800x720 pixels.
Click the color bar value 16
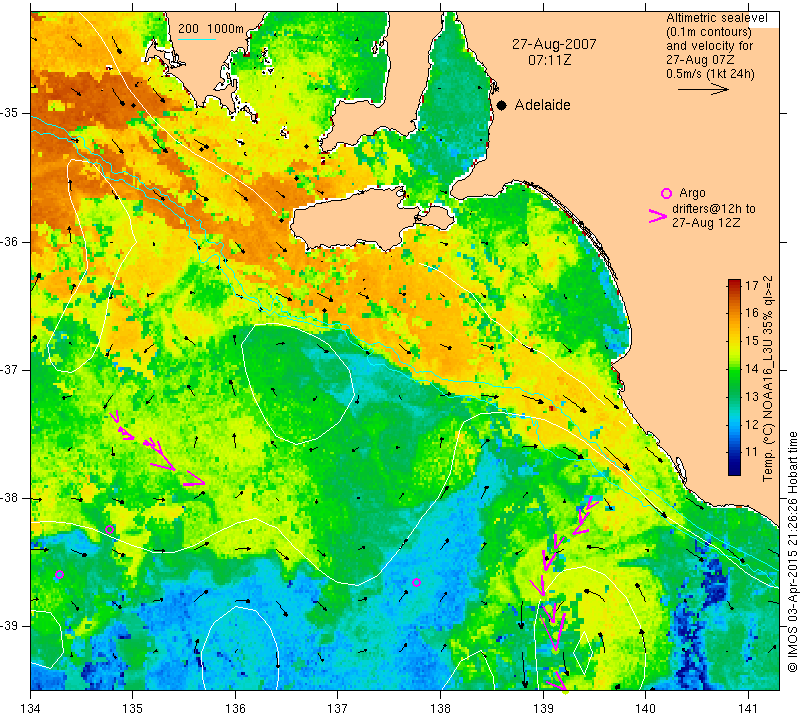pos(752,313)
